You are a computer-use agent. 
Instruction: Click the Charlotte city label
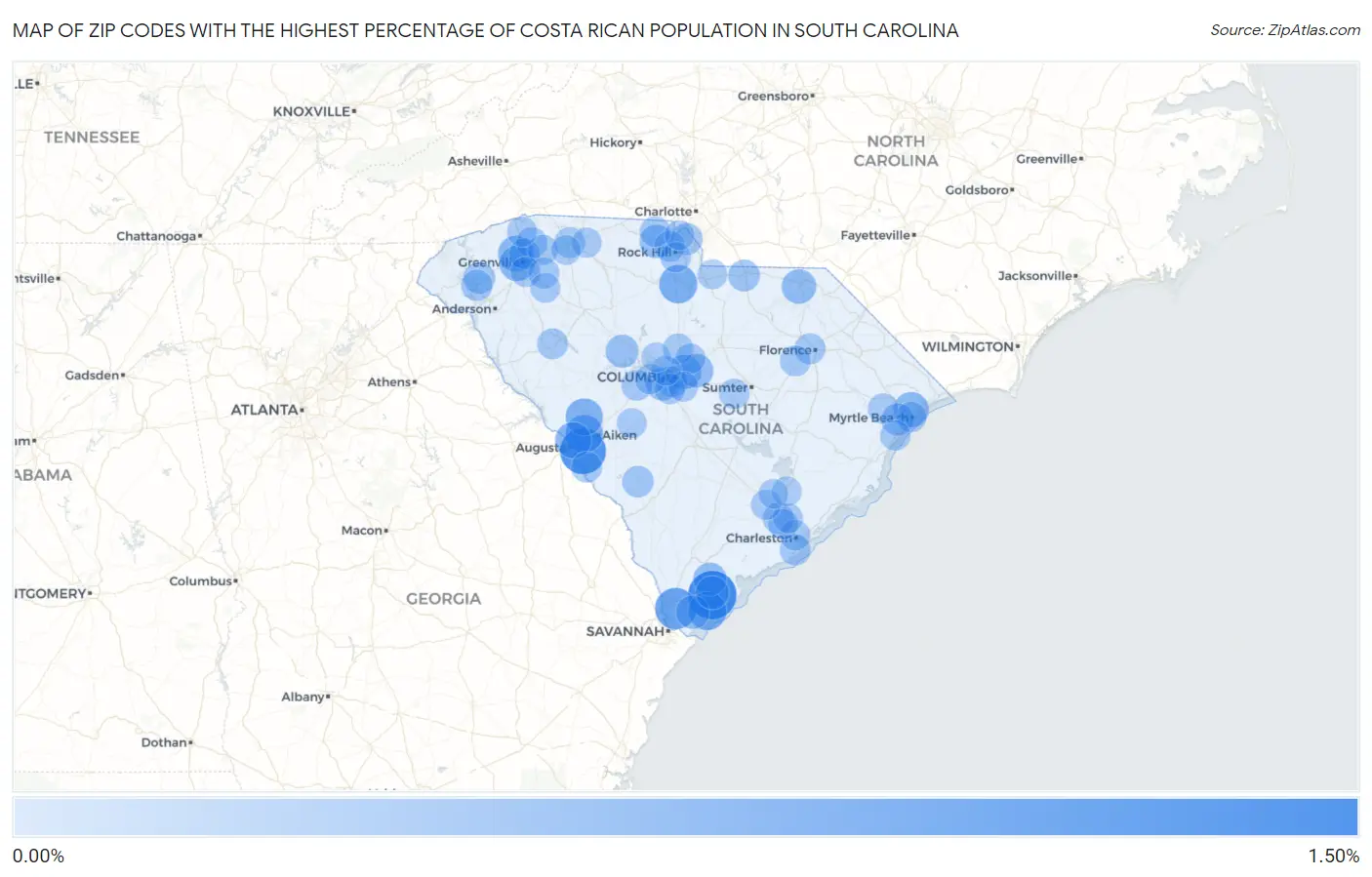[x=666, y=212]
